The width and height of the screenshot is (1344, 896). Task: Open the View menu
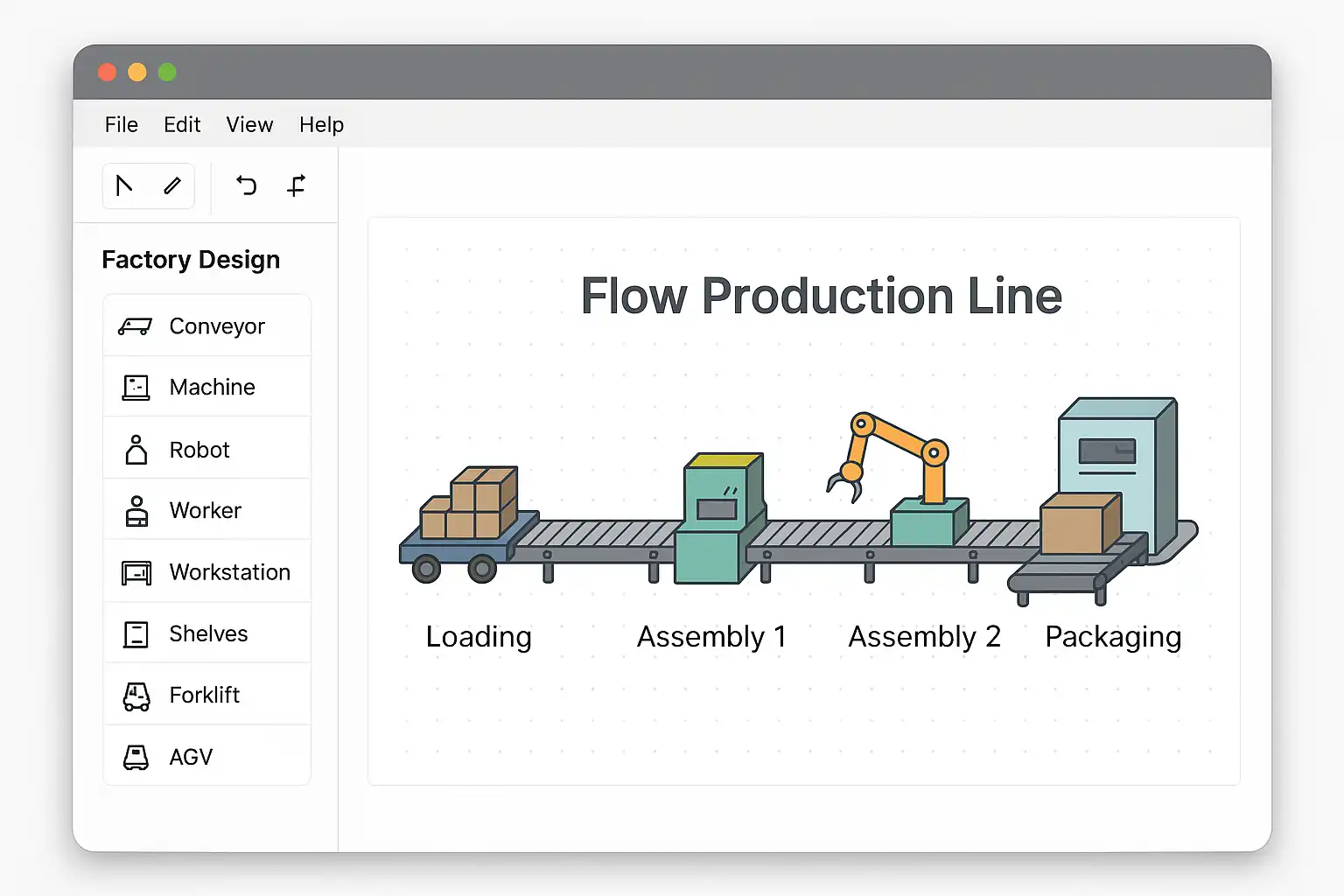[249, 125]
